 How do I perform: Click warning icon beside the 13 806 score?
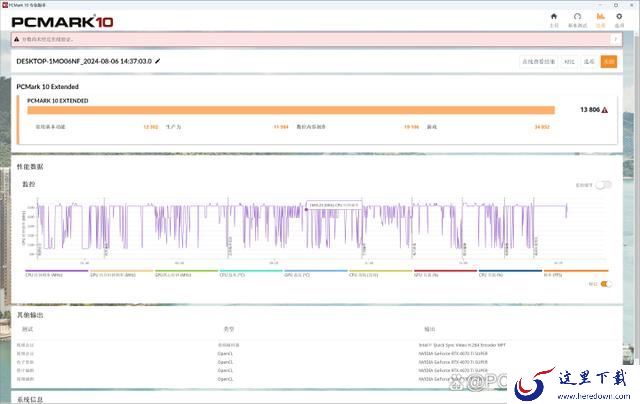604,110
